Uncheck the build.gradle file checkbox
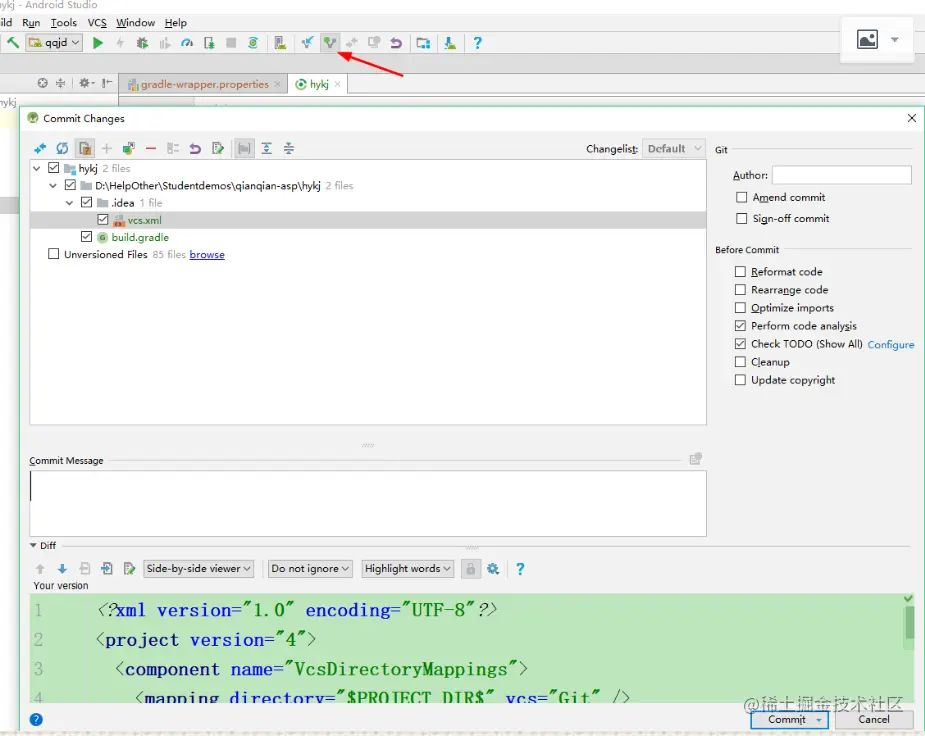925x736 pixels. [86, 237]
